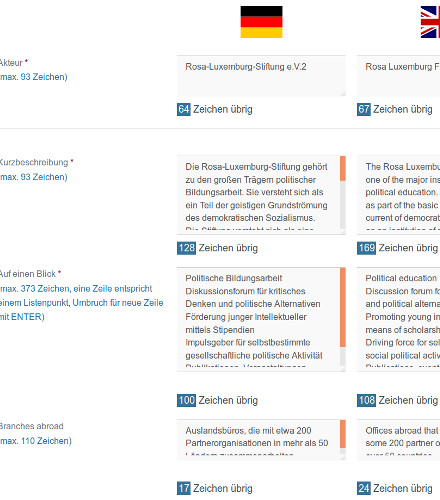Viewport: 440px width, 500px height.
Task: Click inside German Kurzbeschreibung text area
Action: click(258, 195)
